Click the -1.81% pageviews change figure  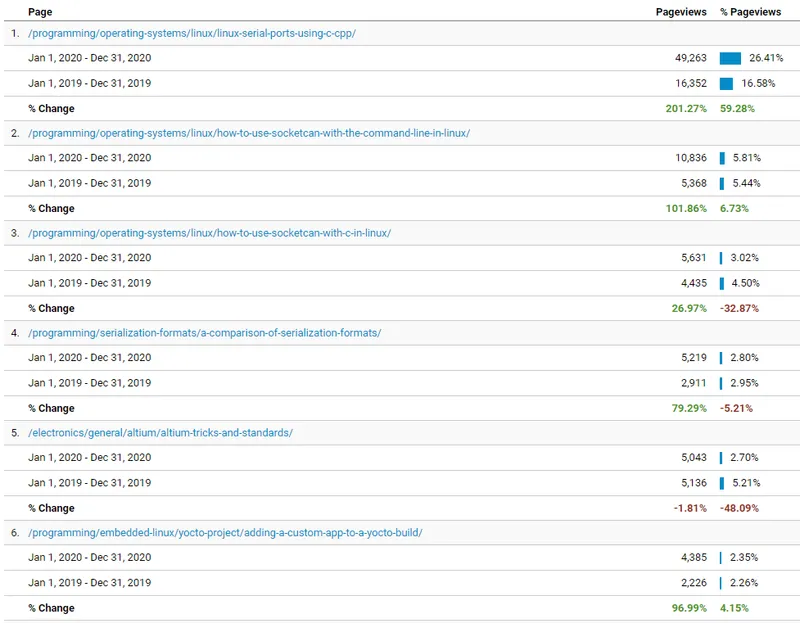(691, 508)
